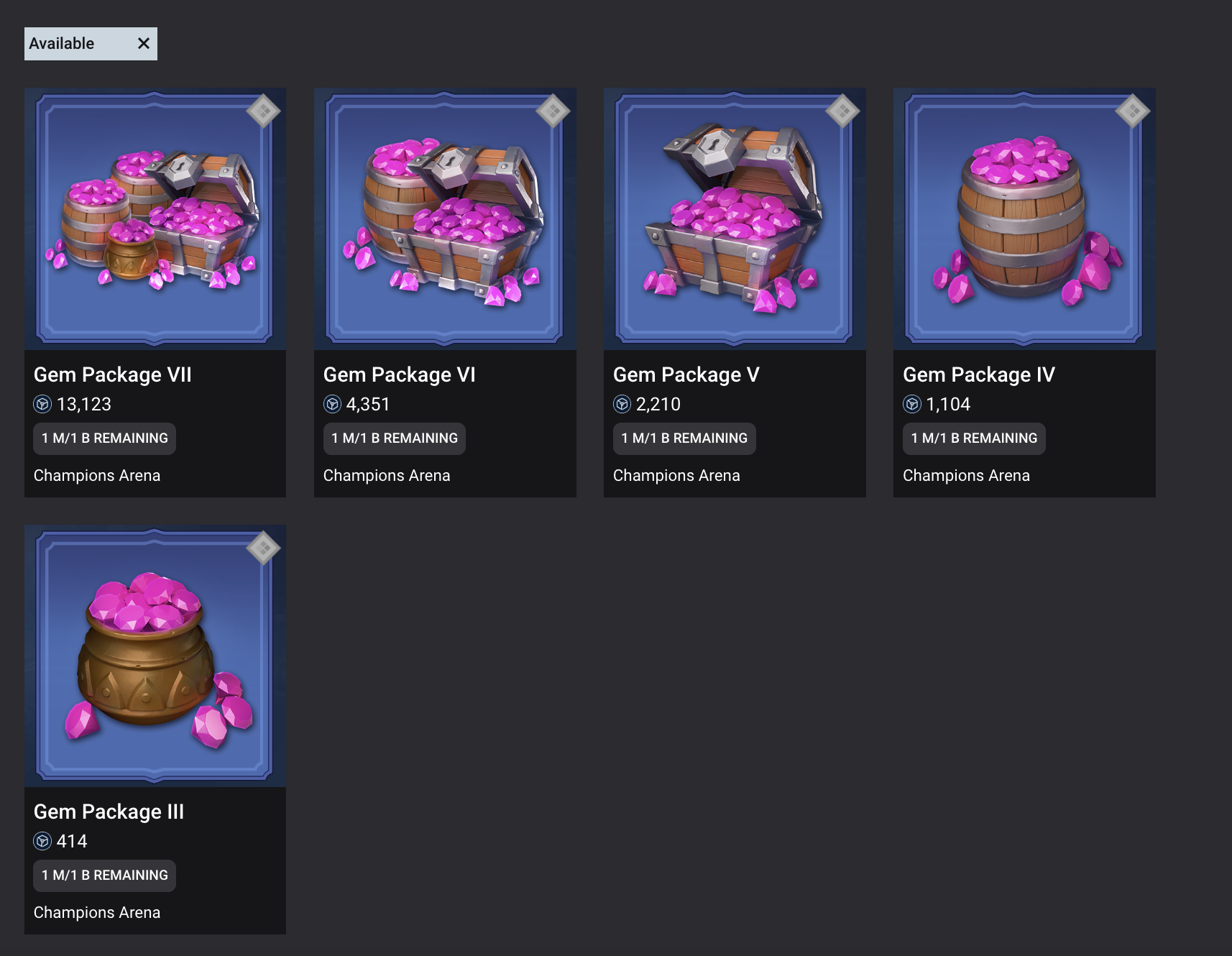Click the diamond badge on Gem Package VI
1232x956 pixels.
tap(553, 111)
